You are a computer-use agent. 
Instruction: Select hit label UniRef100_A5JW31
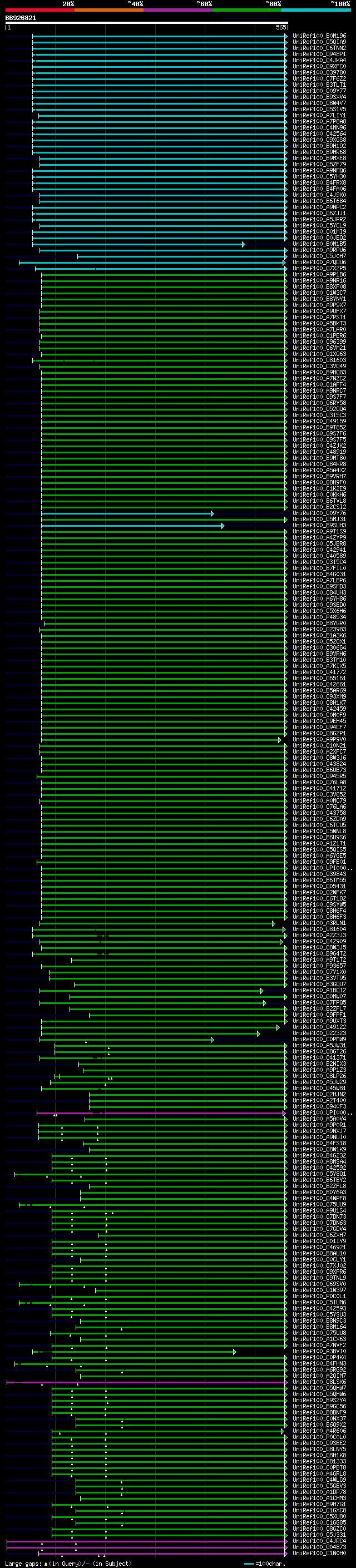(x=319, y=1045)
